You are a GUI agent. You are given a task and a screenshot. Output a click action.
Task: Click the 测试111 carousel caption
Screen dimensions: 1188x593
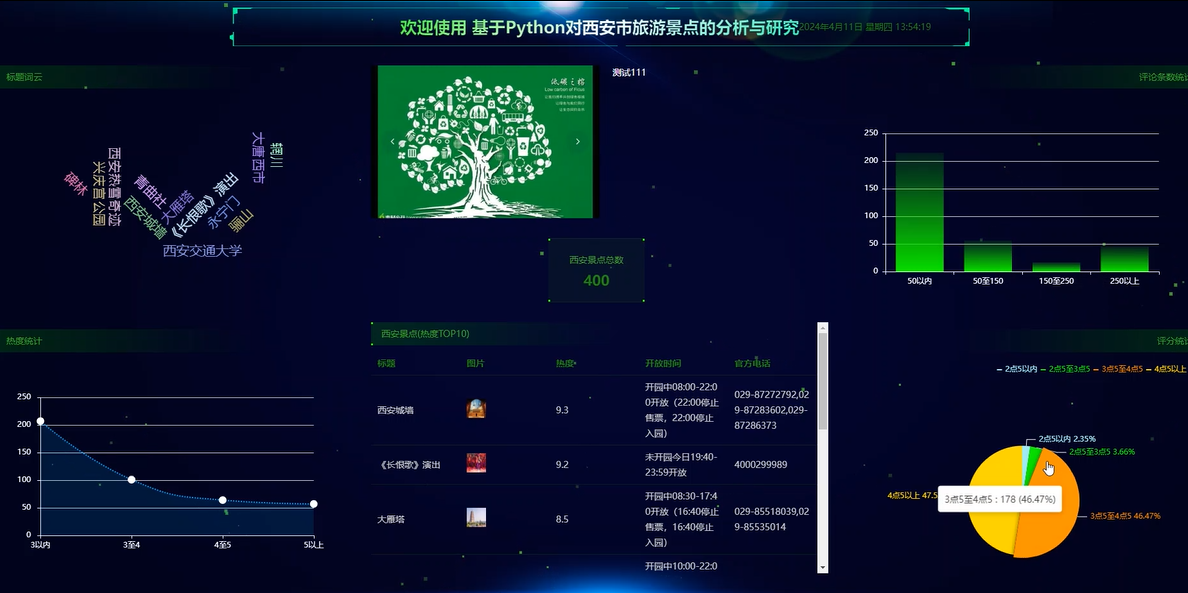pos(629,73)
